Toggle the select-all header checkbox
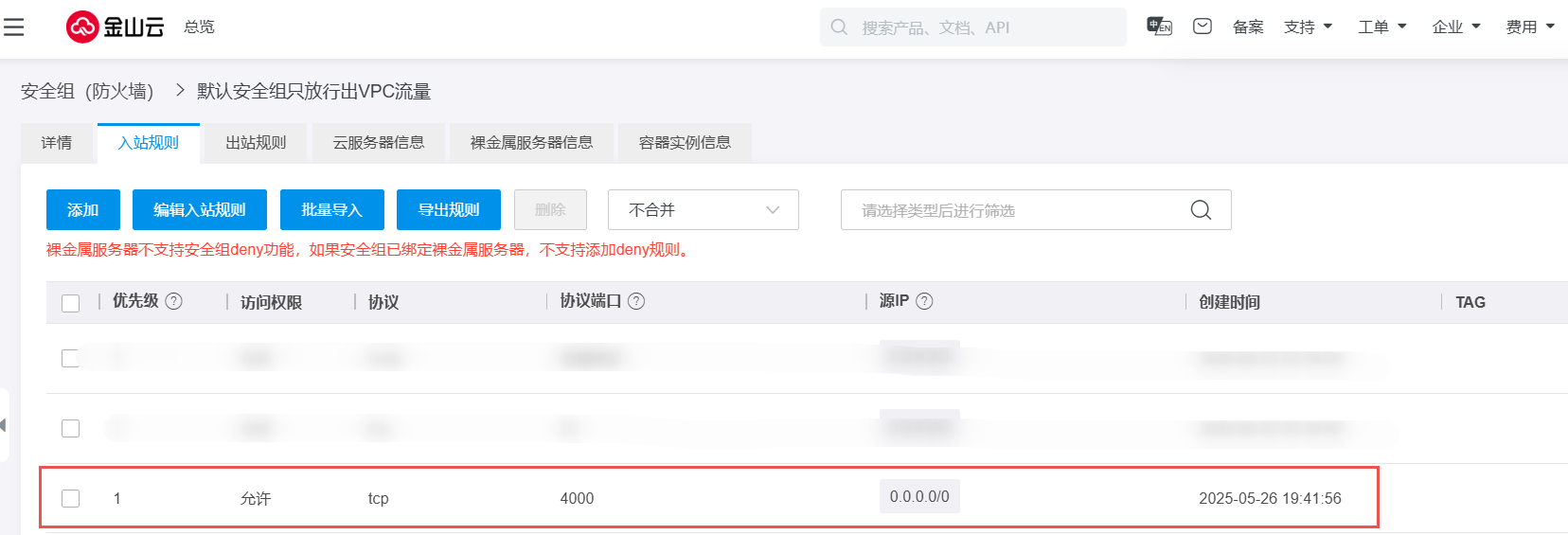The image size is (1568, 535). pos(70,303)
